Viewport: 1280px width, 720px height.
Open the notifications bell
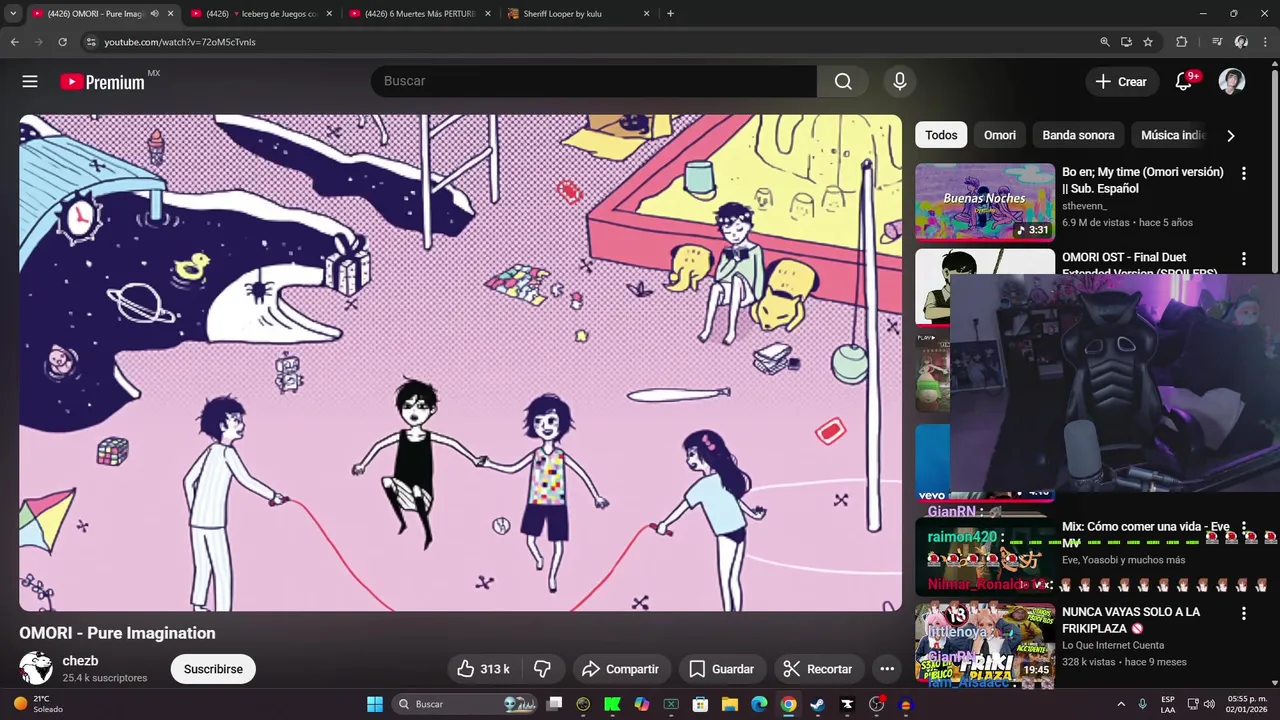click(1184, 82)
